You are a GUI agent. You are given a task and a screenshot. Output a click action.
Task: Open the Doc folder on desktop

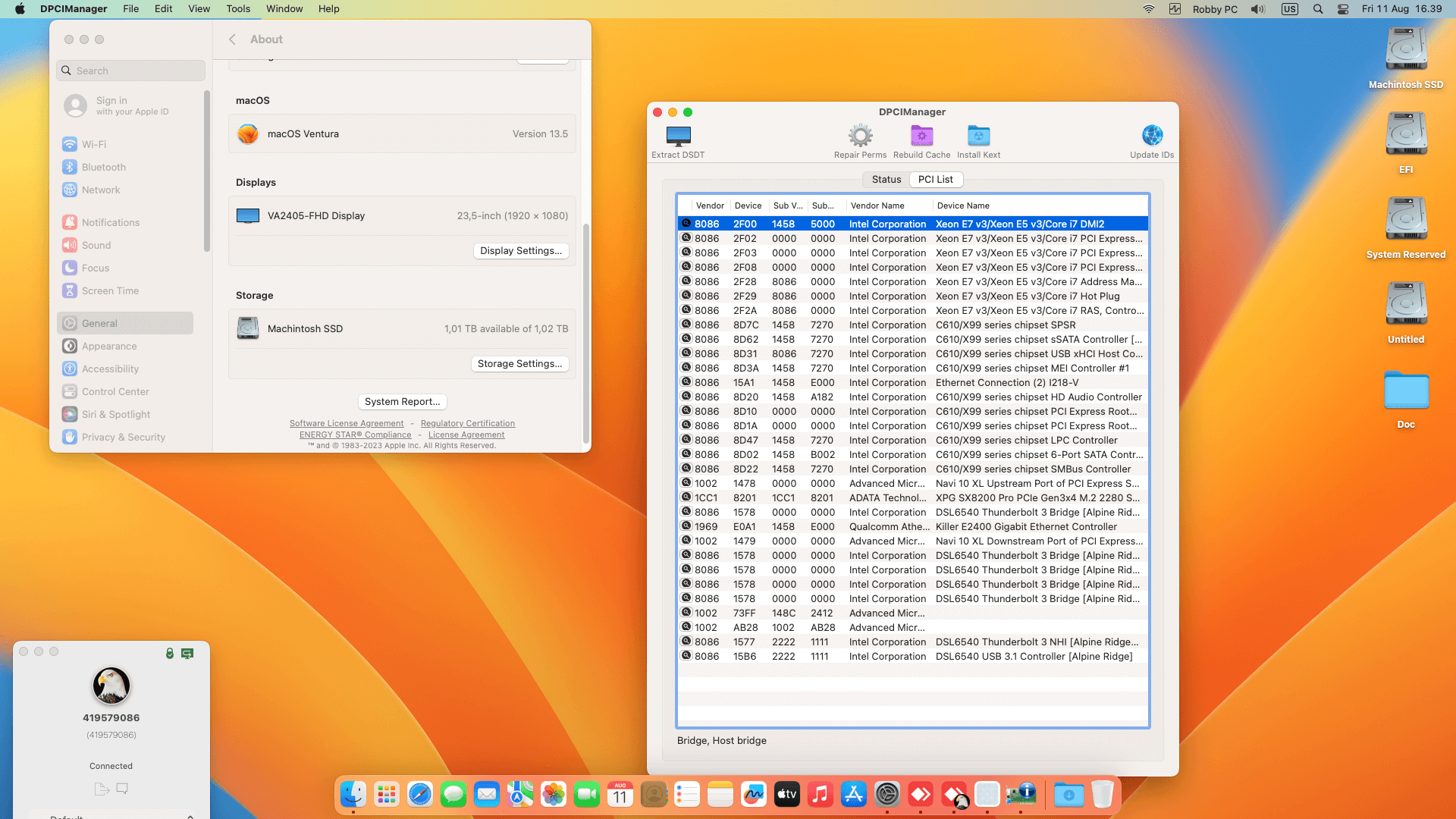pos(1406,398)
